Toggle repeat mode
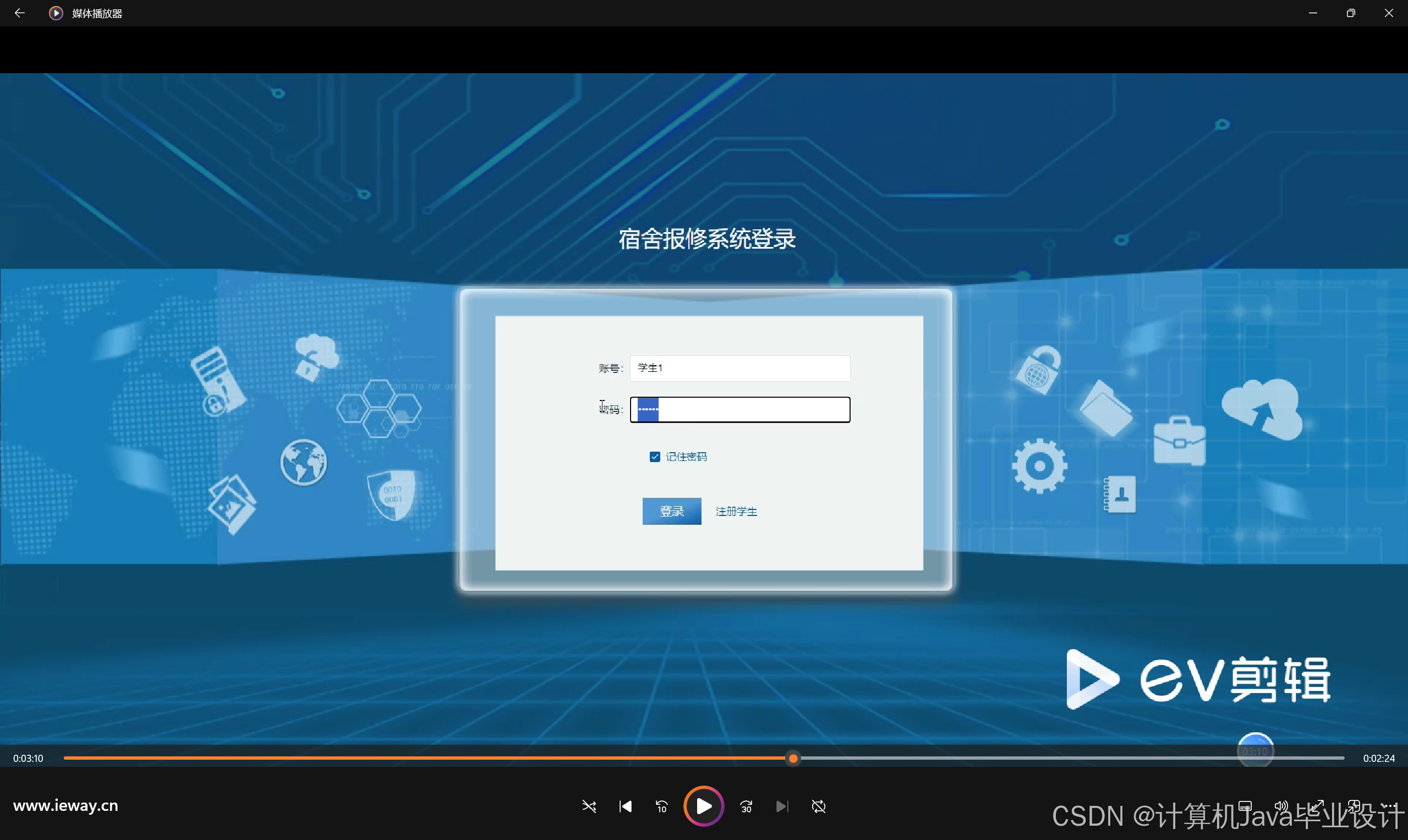Viewport: 1408px width, 840px height. [x=818, y=806]
